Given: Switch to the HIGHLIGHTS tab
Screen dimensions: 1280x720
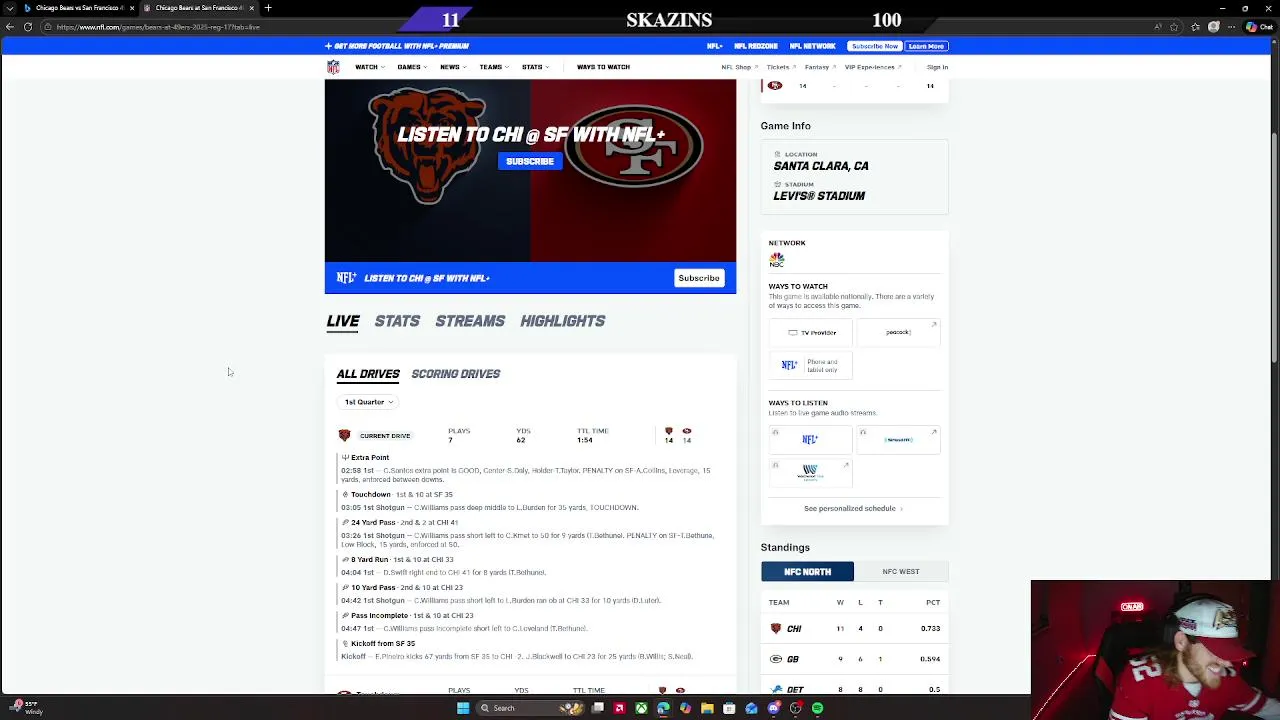Looking at the screenshot, I should click(x=562, y=321).
